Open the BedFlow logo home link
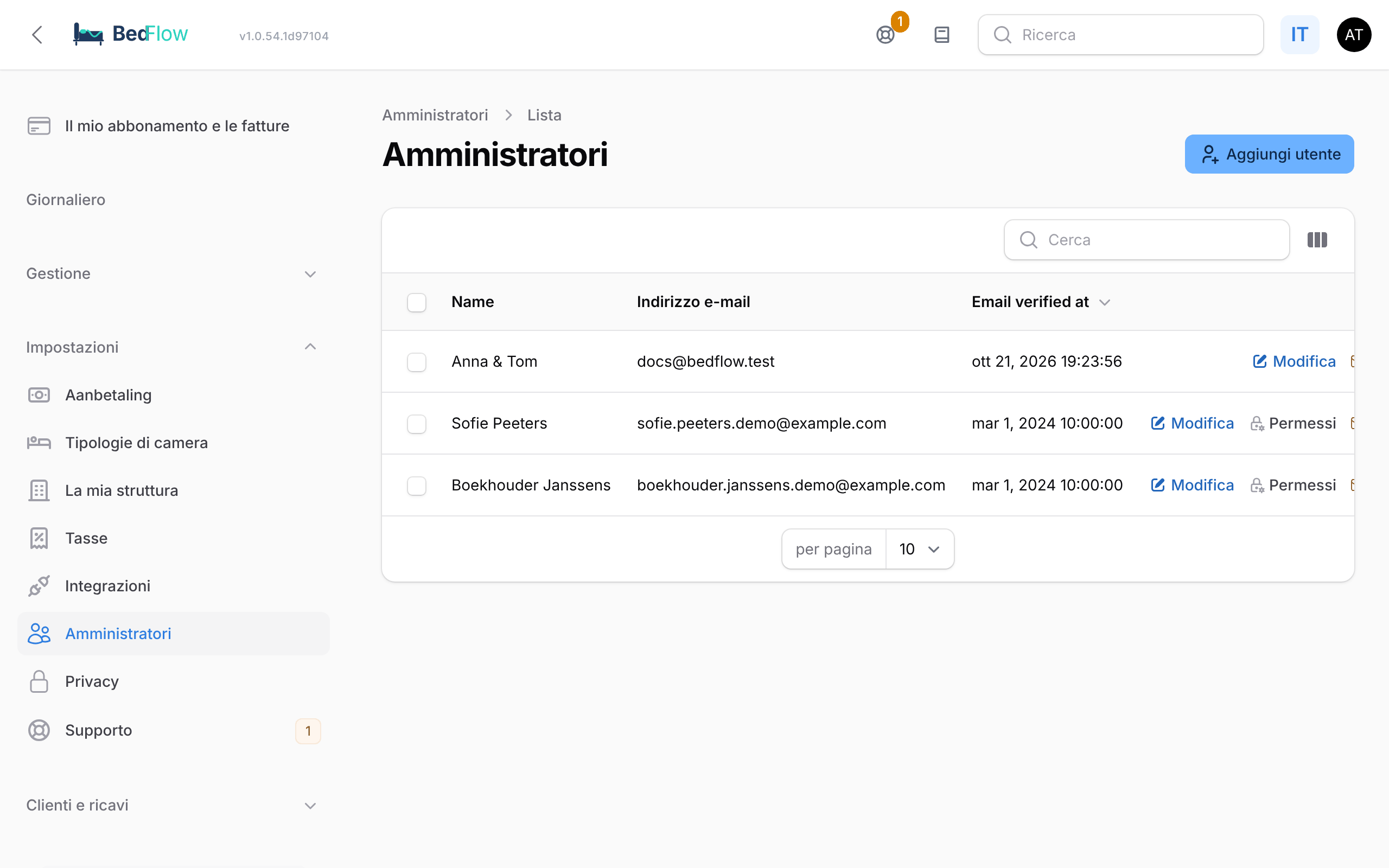 coord(130,34)
